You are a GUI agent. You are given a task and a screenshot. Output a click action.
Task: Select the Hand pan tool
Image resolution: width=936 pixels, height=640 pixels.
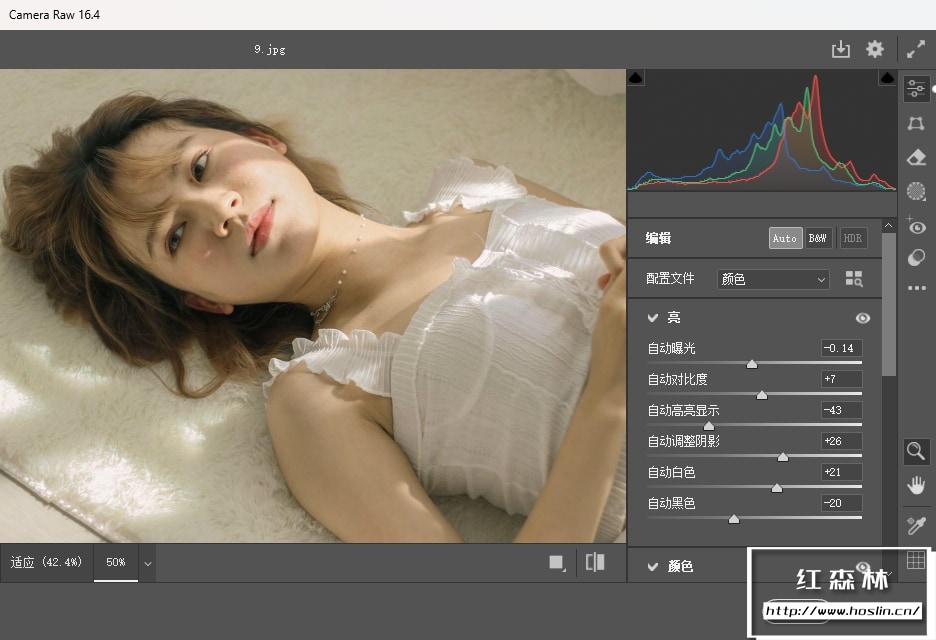tap(915, 485)
